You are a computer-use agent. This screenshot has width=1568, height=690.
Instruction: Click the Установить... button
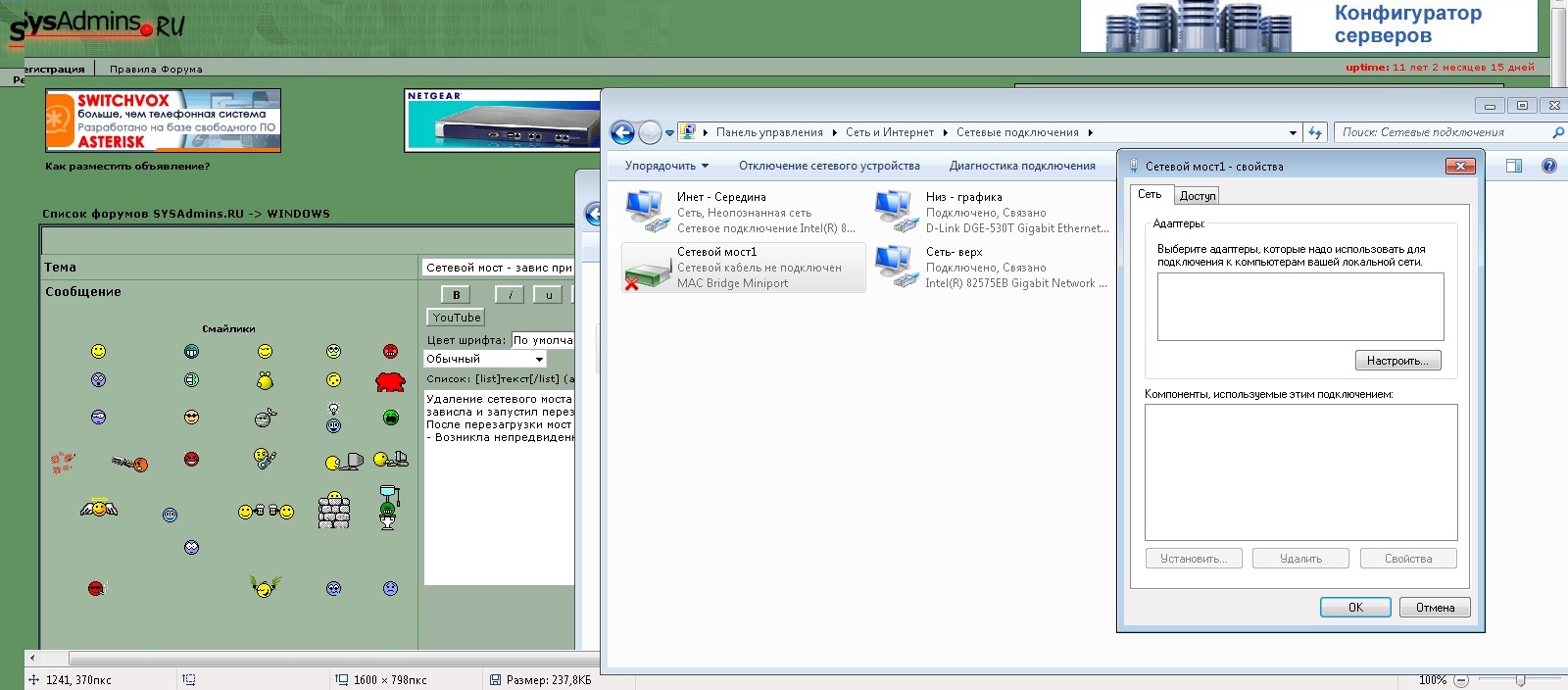click(1194, 559)
